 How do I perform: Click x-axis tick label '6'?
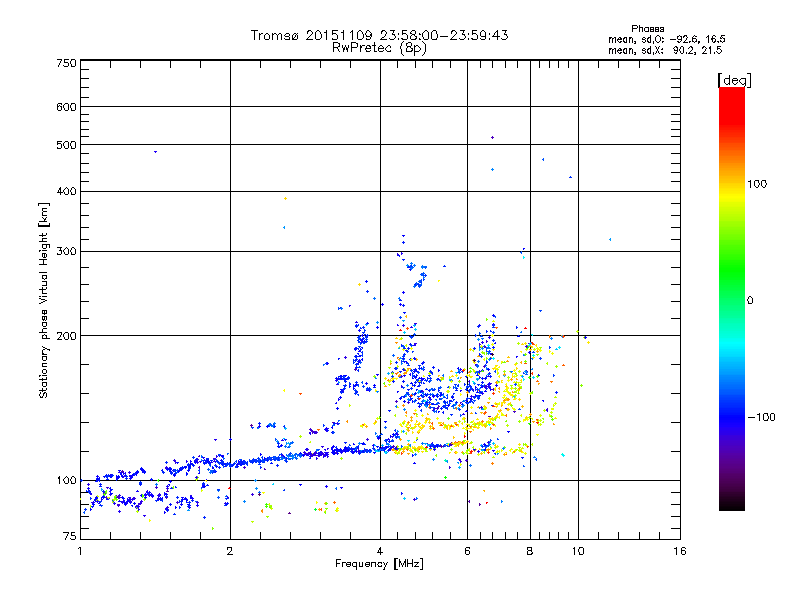click(467, 551)
